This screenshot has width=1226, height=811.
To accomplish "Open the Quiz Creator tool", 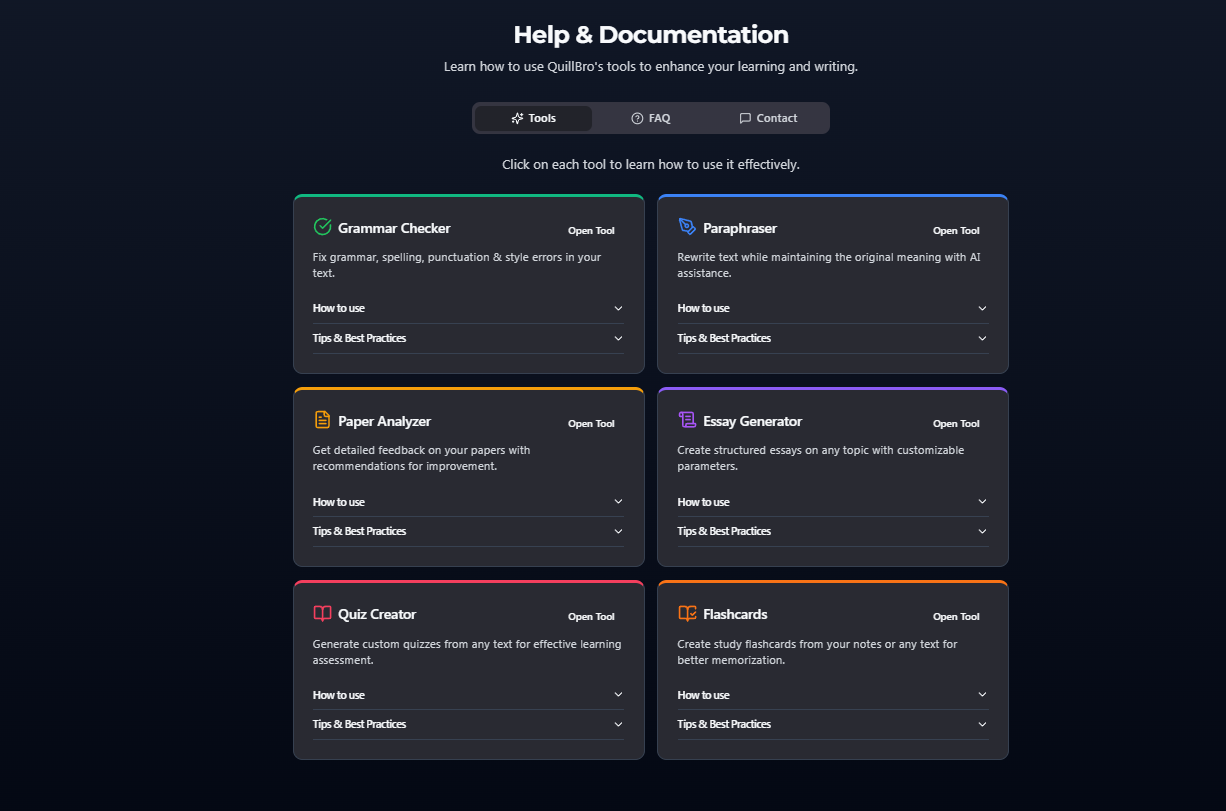I will pyautogui.click(x=591, y=617).
